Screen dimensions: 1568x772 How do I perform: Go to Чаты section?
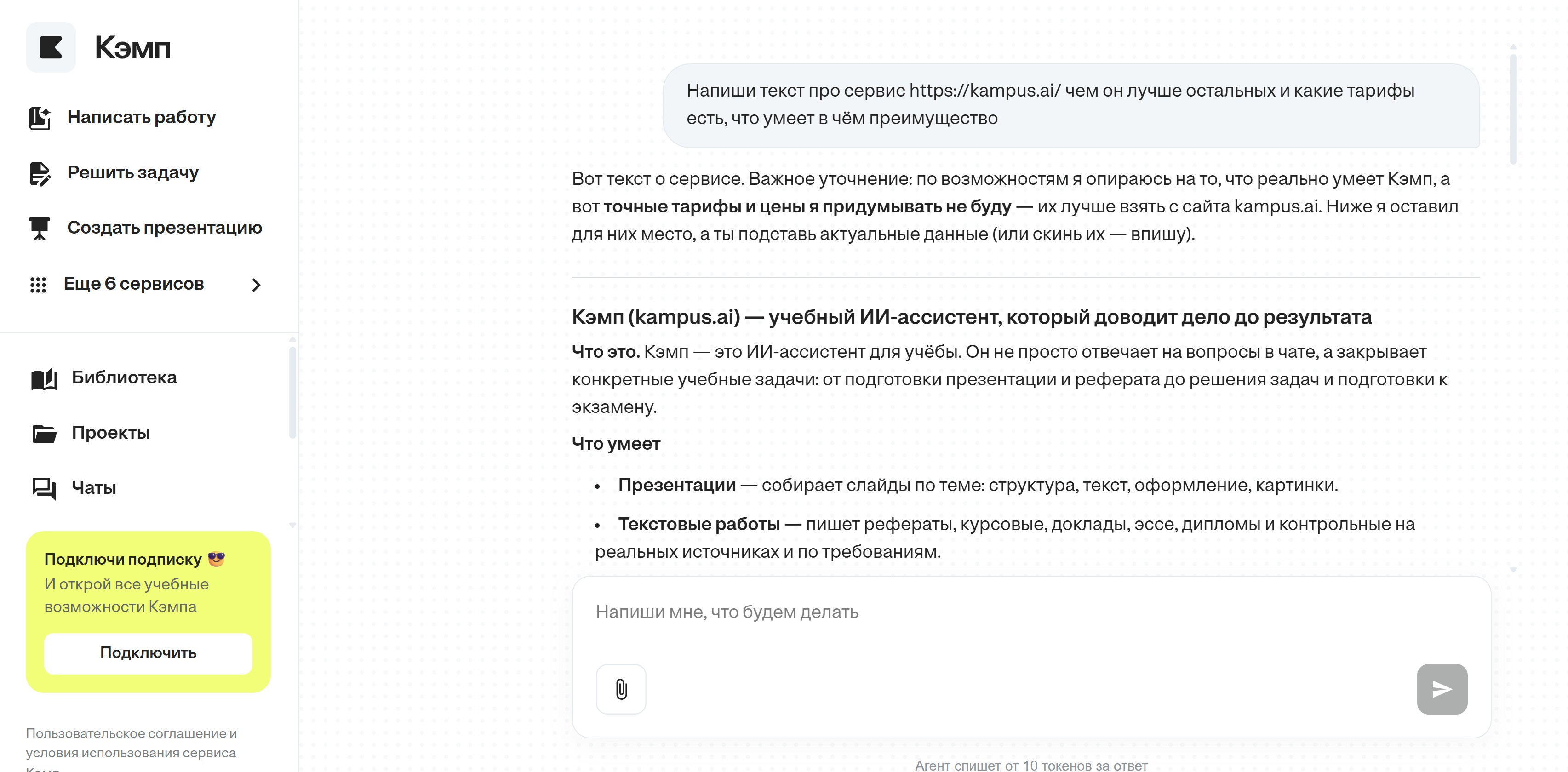[x=94, y=488]
